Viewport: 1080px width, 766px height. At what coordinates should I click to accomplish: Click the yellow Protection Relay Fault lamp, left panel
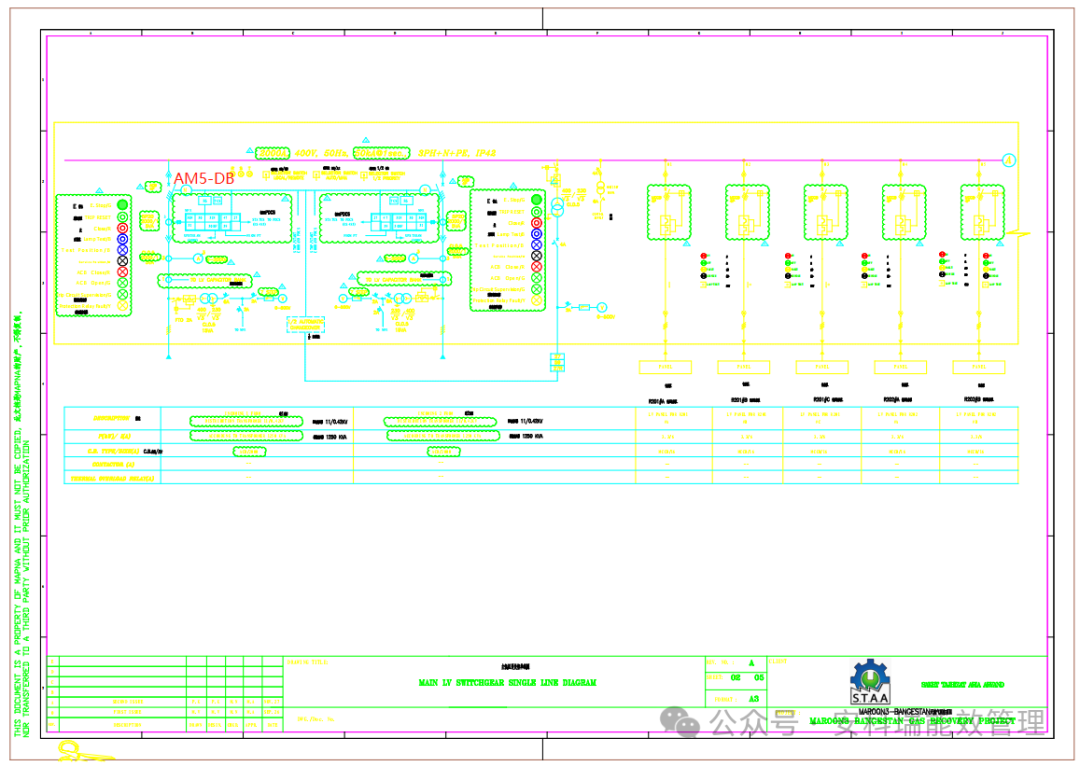tap(123, 305)
